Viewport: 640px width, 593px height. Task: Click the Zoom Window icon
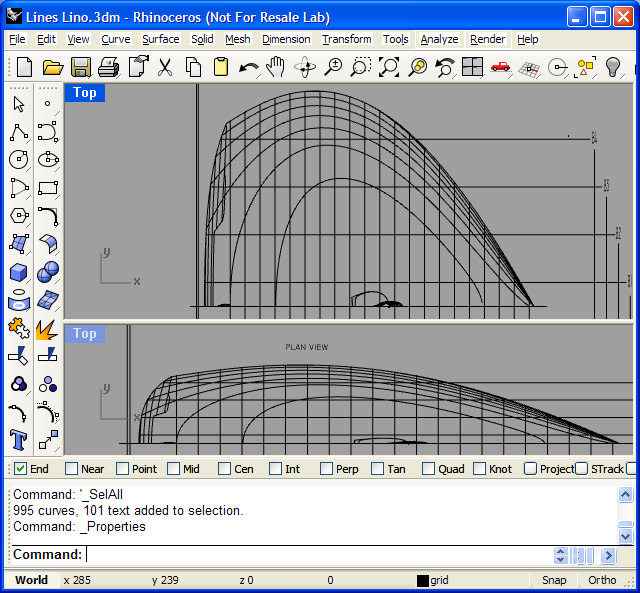coord(361,67)
